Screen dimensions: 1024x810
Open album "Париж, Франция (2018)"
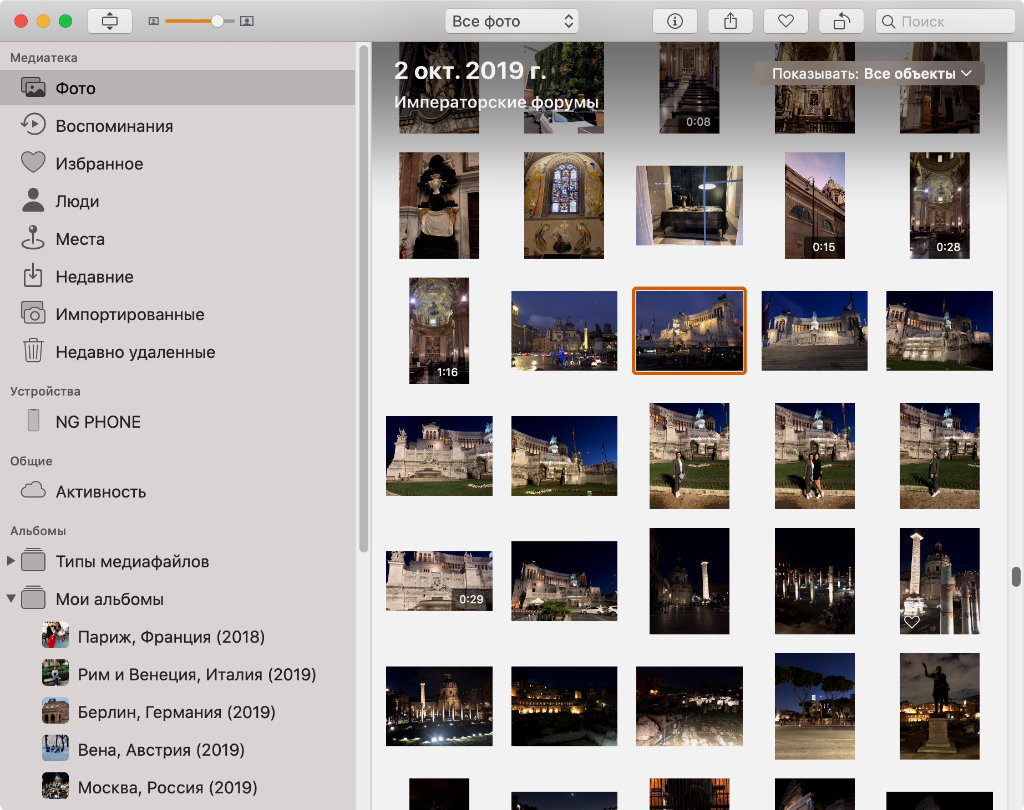click(171, 637)
